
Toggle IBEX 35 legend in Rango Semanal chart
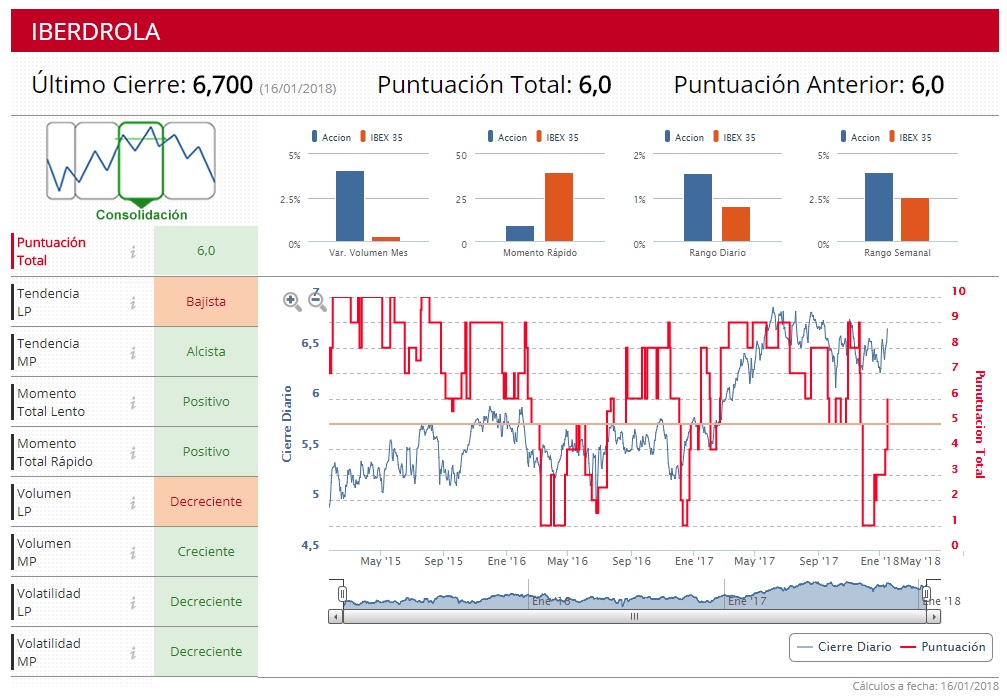911,137
